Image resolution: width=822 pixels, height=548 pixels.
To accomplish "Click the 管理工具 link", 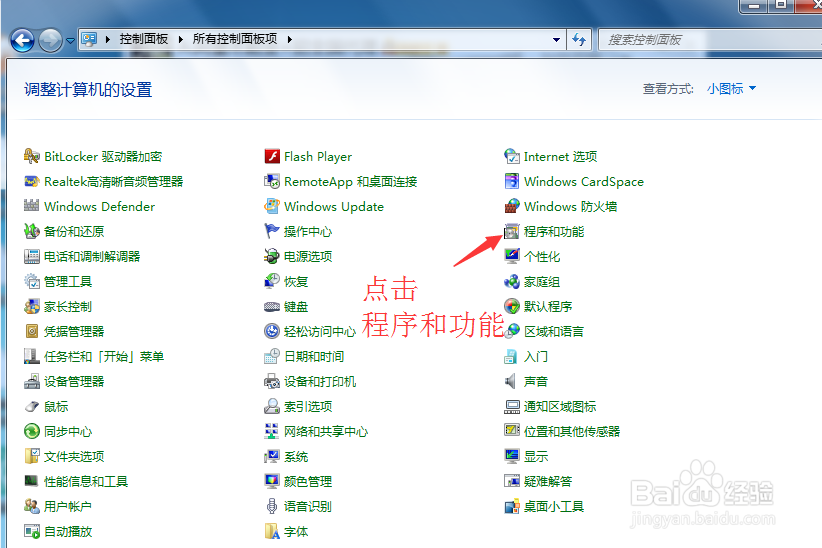I will coord(68,282).
